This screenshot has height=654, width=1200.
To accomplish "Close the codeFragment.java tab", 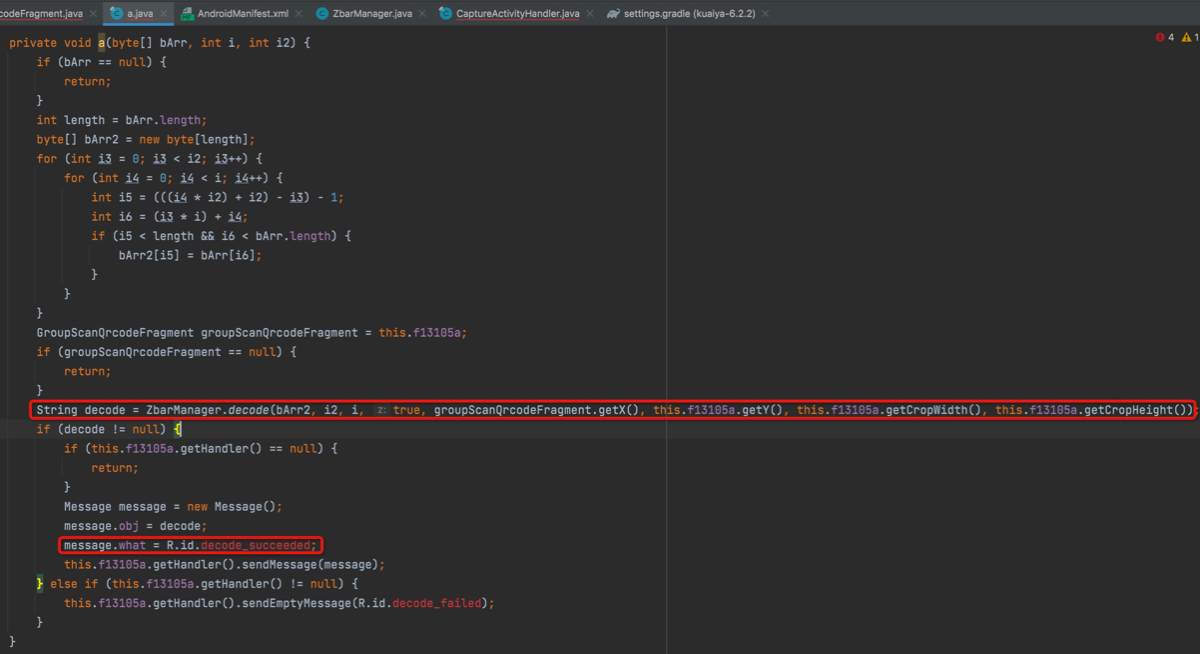I will pos(92,14).
